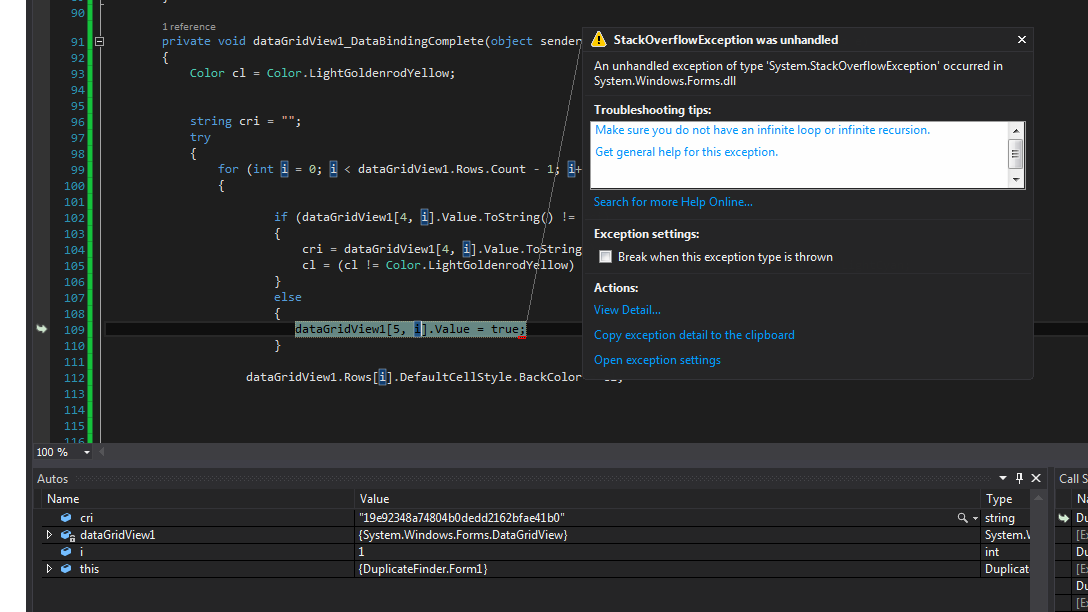Click the current statement arrow in the margin
The width and height of the screenshot is (1088, 612).
point(41,329)
